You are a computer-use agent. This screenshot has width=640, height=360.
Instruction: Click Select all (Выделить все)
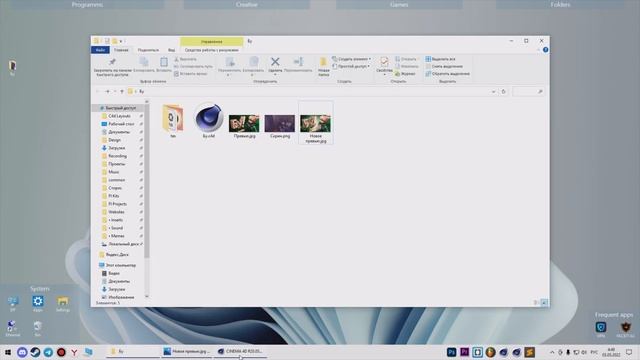(x=440, y=59)
